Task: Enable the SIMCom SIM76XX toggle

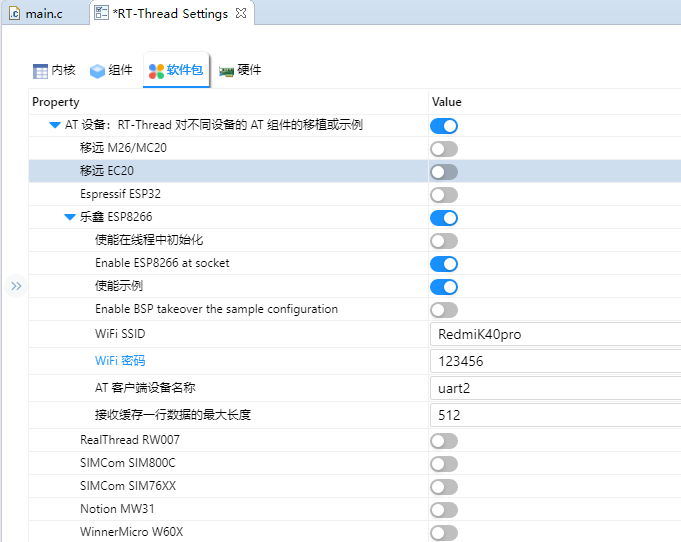Action: pos(444,487)
